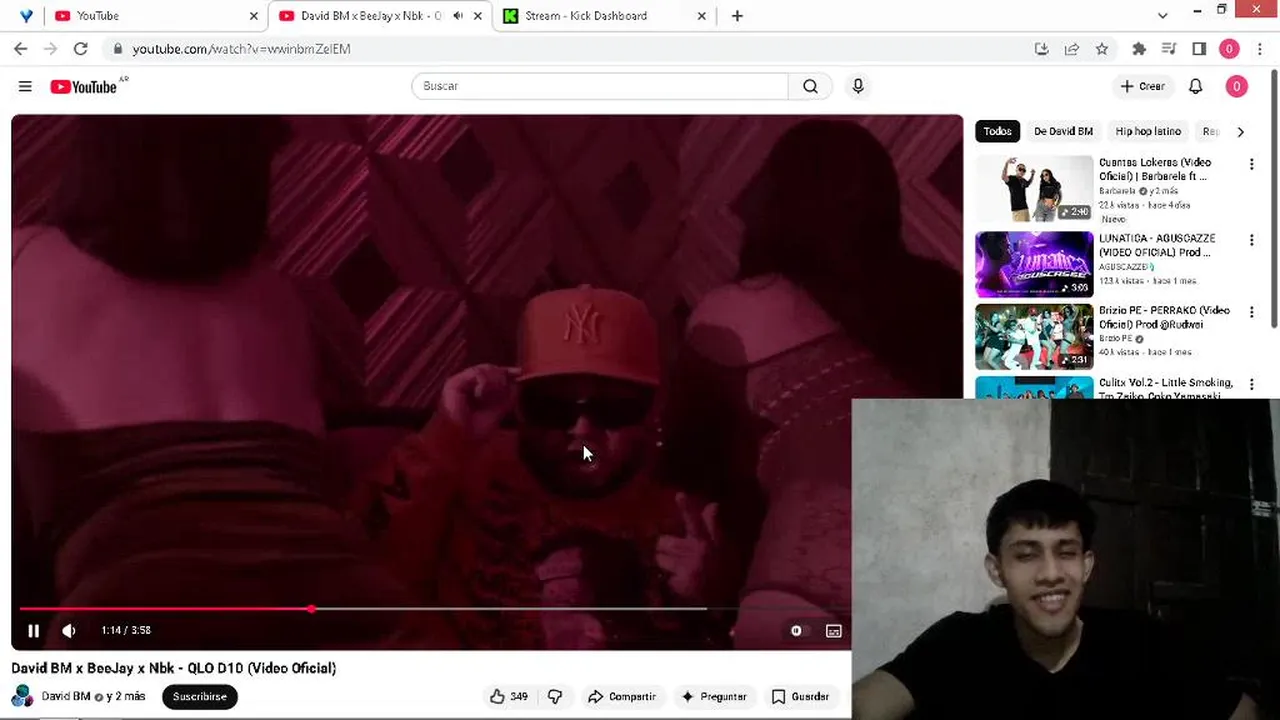The height and width of the screenshot is (720, 1280).
Task: Open Culitx Vol.2 Little Smoking title
Action: click(x=1166, y=388)
